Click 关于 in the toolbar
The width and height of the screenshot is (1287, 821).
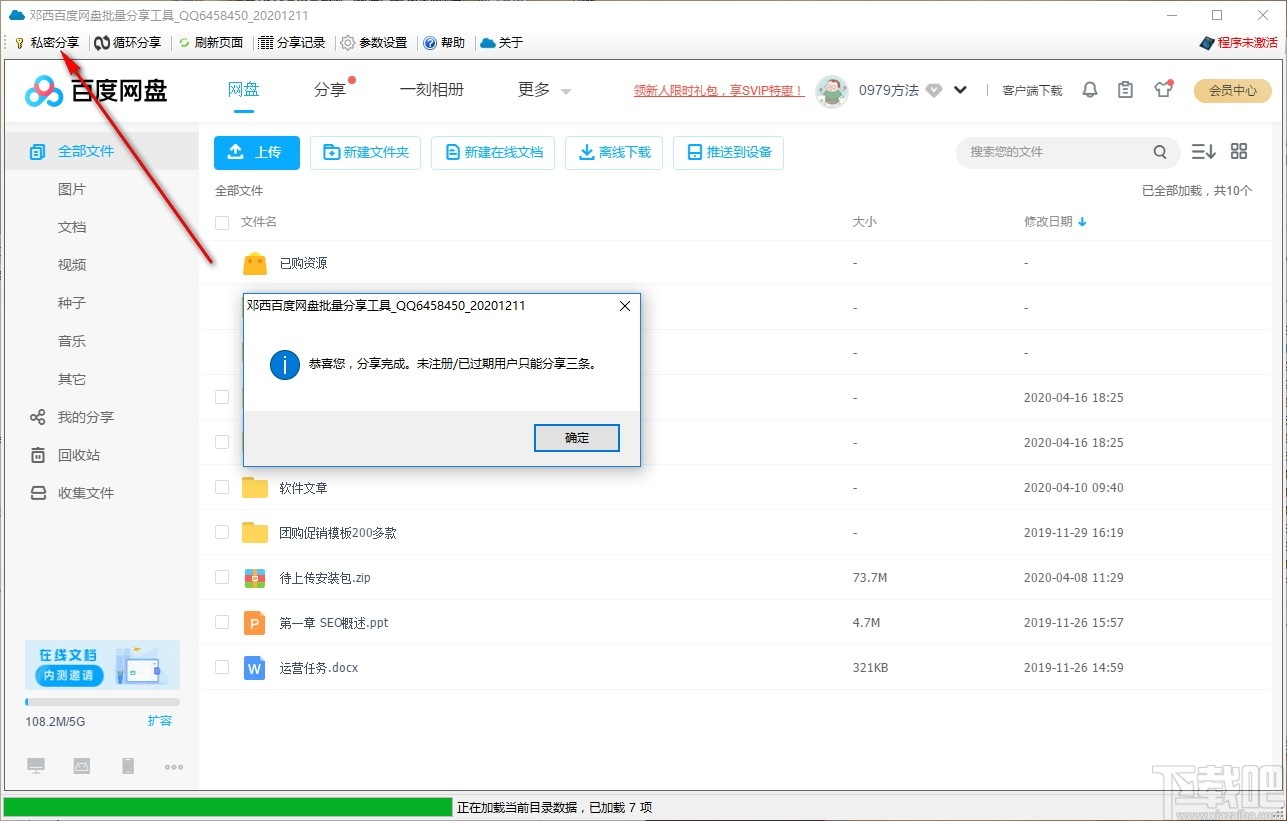[502, 43]
